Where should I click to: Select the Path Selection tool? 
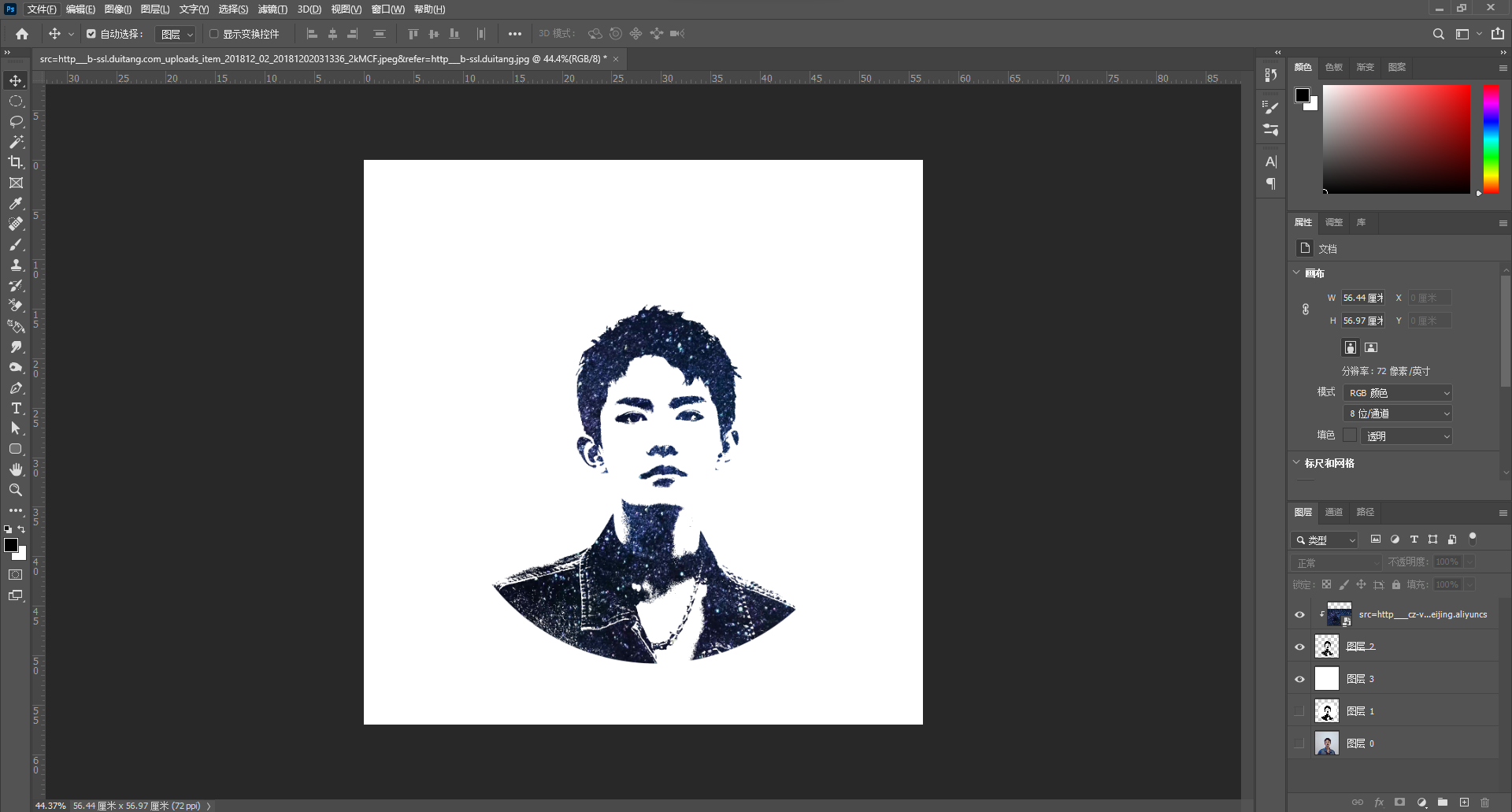[x=16, y=428]
